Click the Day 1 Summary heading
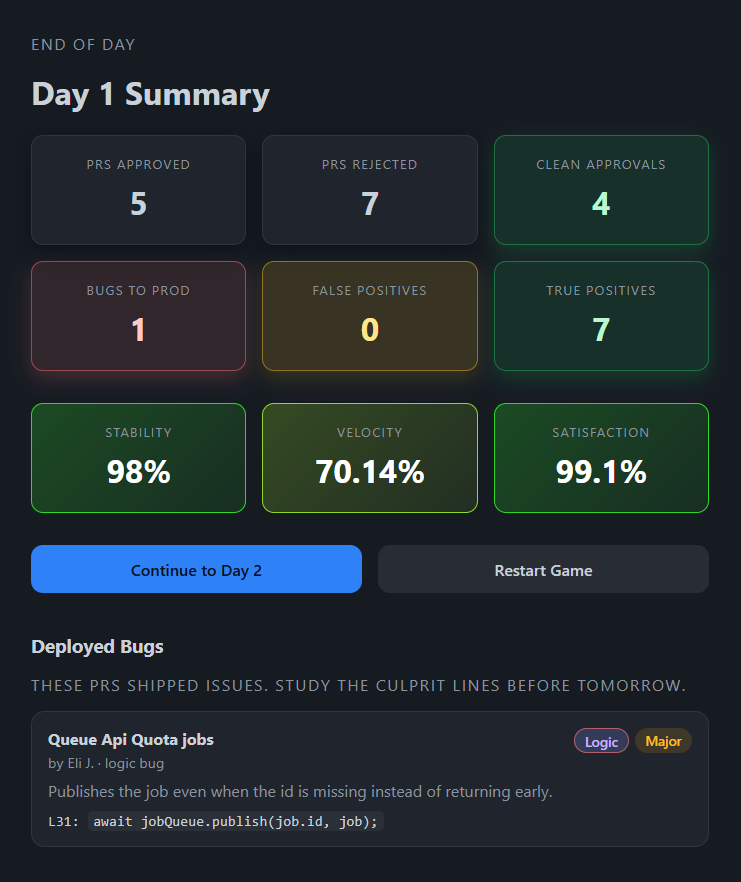 point(150,95)
